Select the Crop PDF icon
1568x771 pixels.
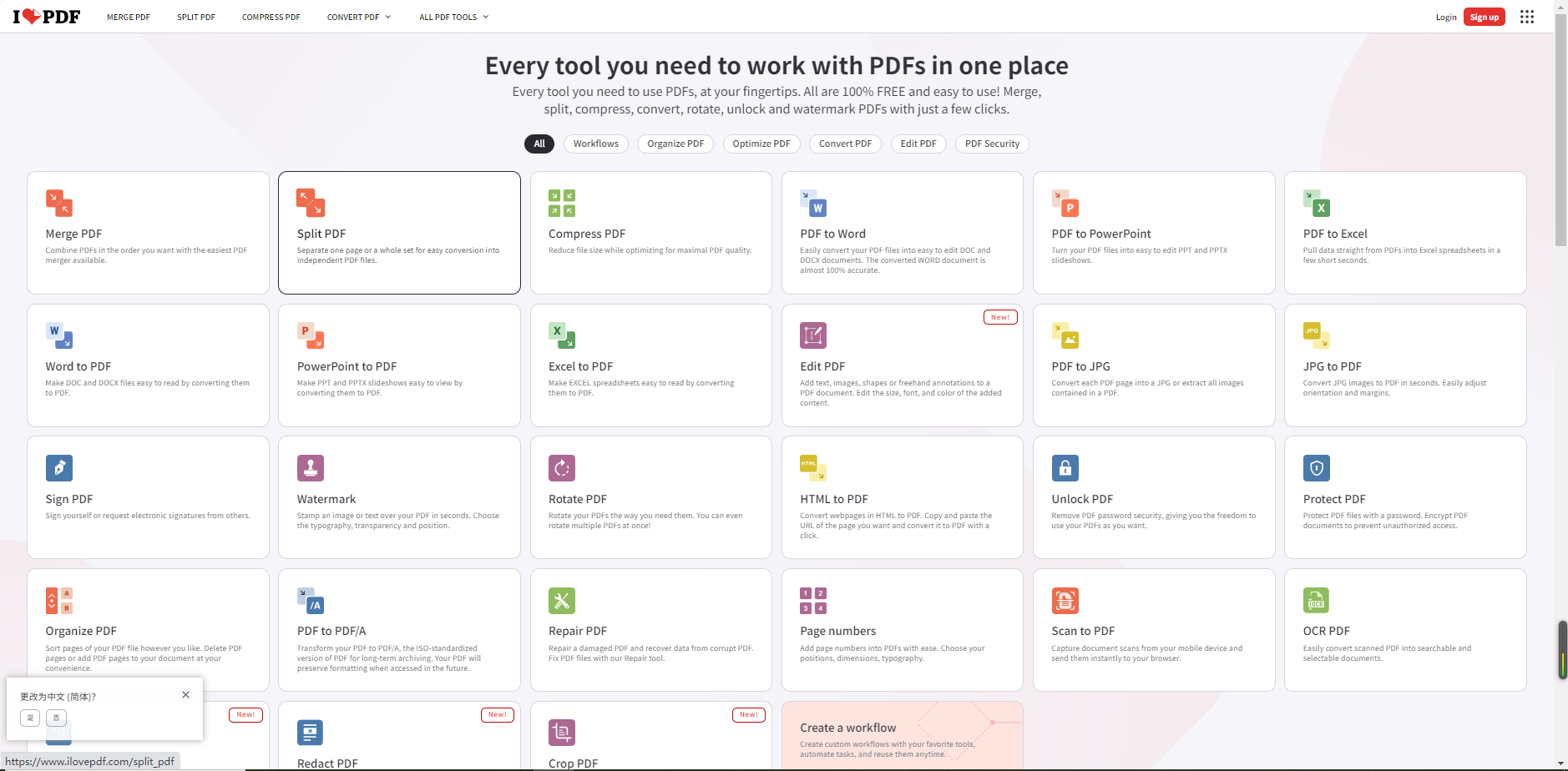click(562, 733)
